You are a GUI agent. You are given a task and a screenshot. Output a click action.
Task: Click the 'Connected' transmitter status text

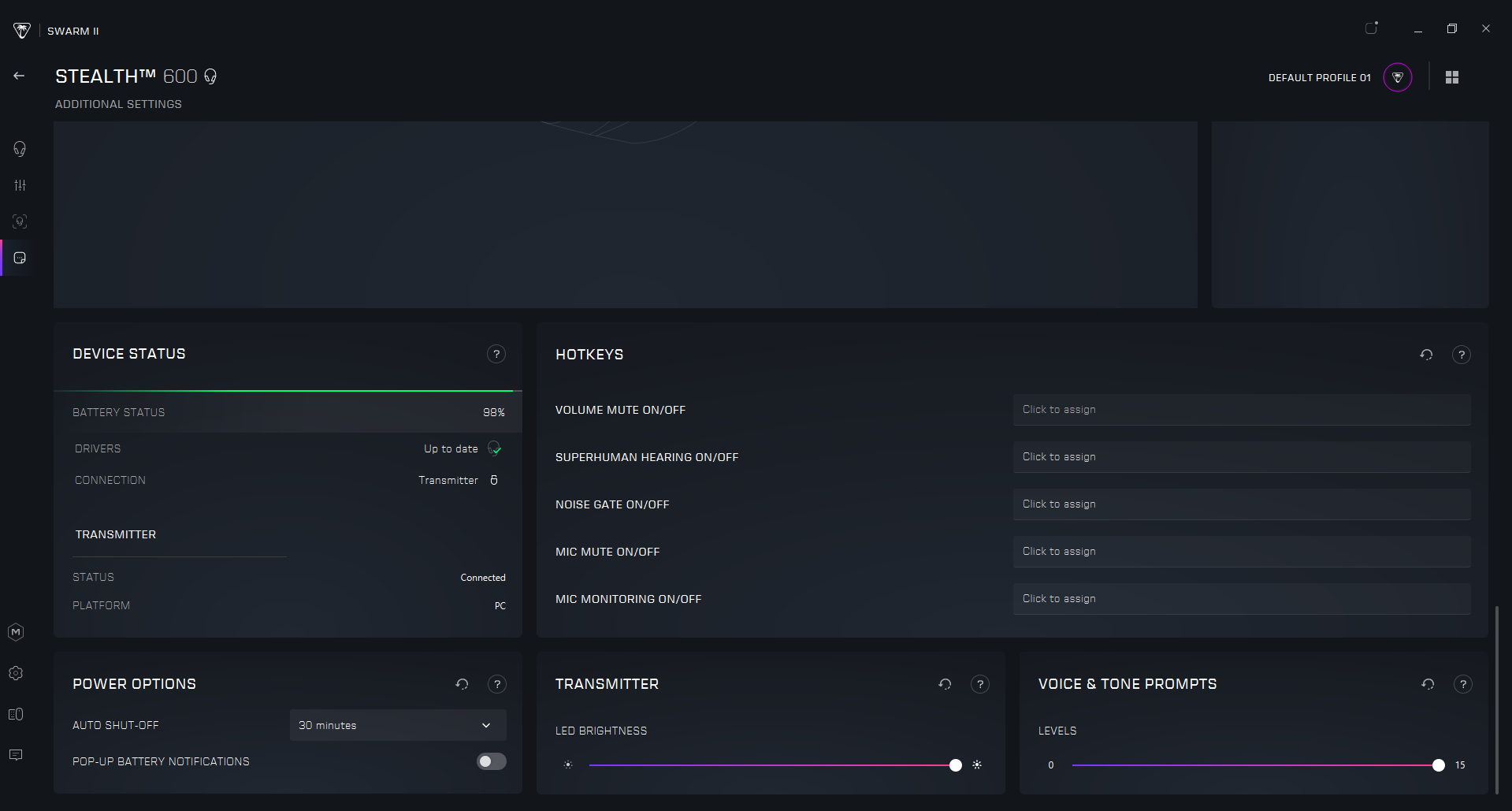[483, 578]
